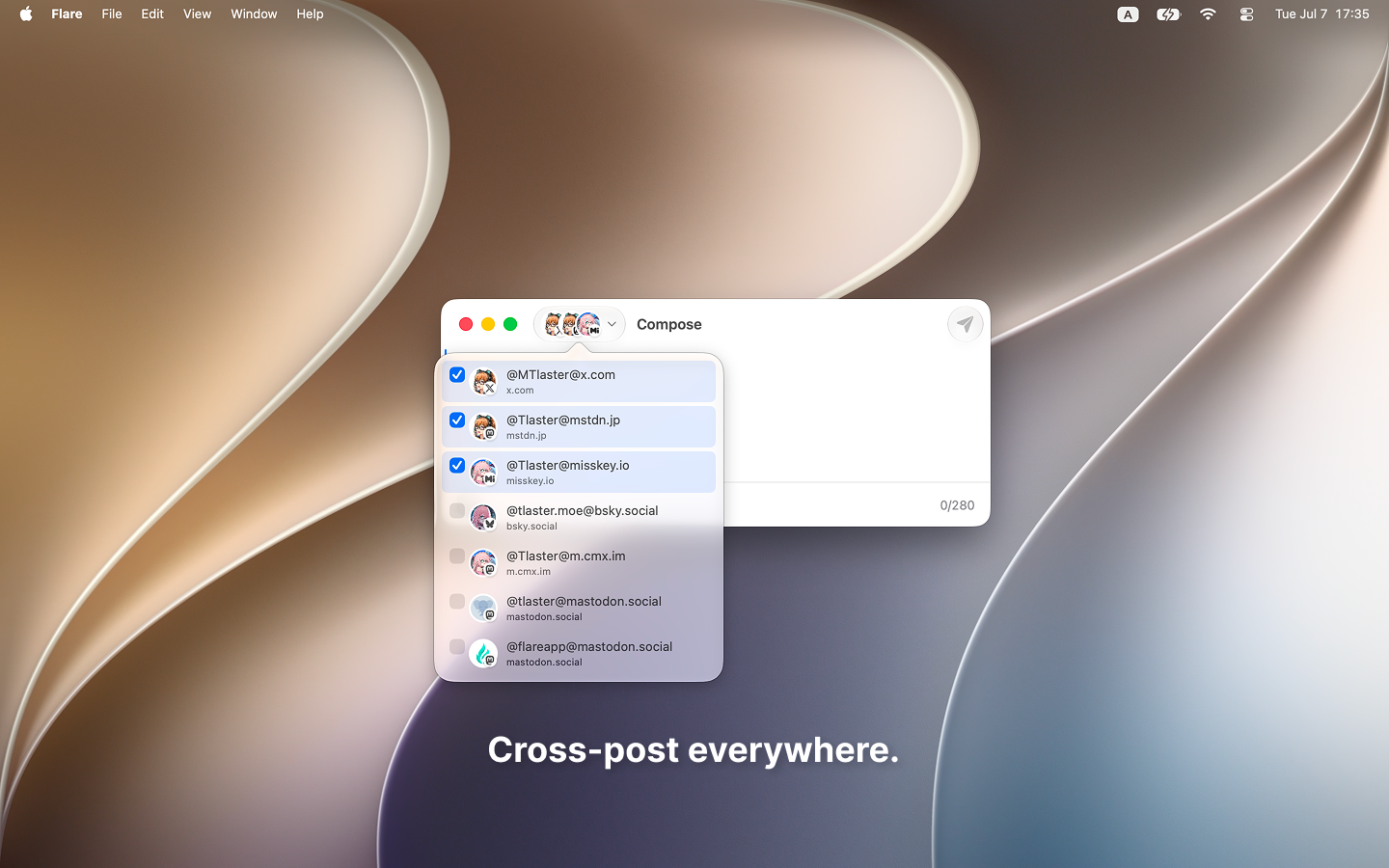Image resolution: width=1389 pixels, height=868 pixels.
Task: Open the Help menu
Action: [x=310, y=14]
